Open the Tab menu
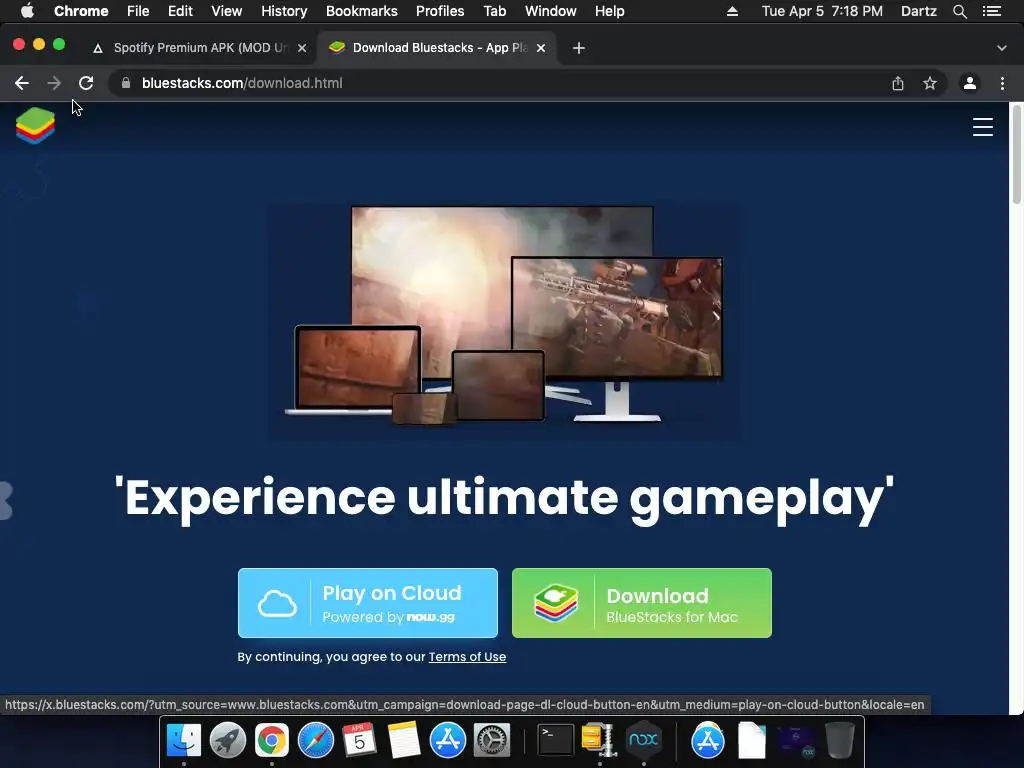The width and height of the screenshot is (1024, 768). (x=494, y=11)
